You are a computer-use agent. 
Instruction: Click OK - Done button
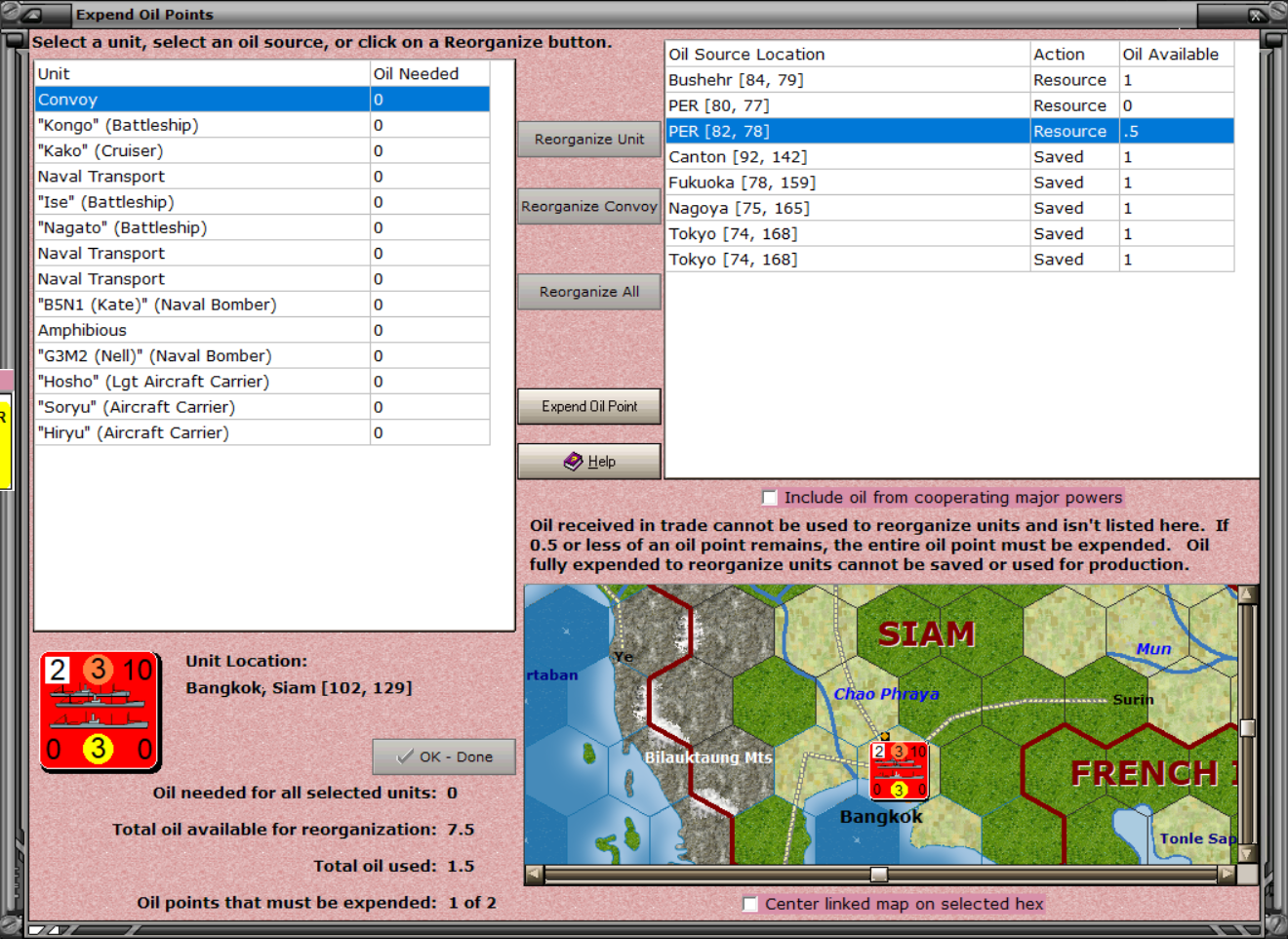click(x=444, y=756)
